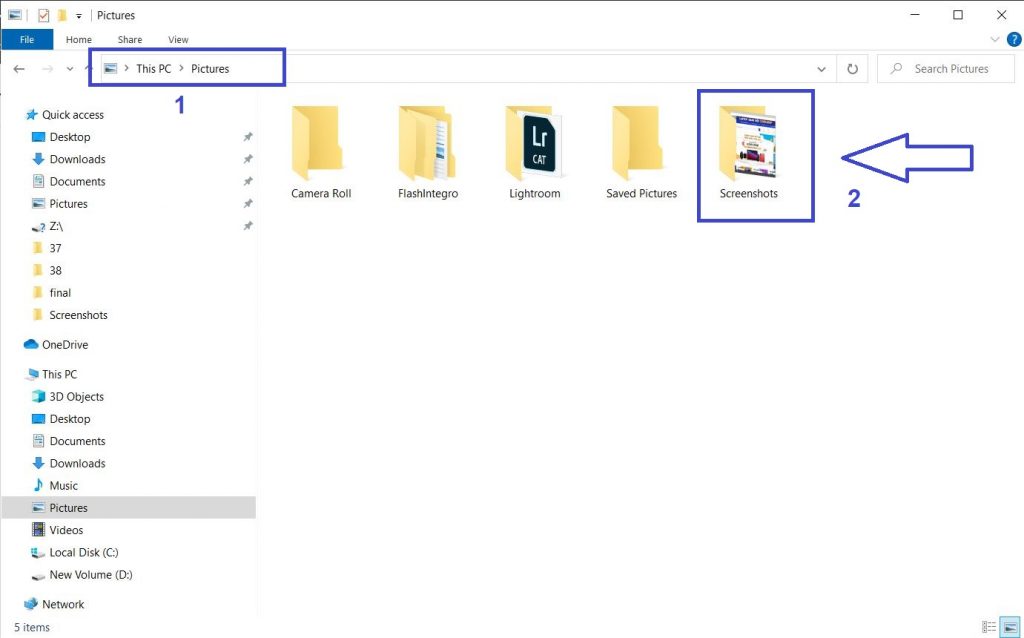The image size is (1024, 638).
Task: Open the address bar history dropdown
Action: click(x=822, y=69)
